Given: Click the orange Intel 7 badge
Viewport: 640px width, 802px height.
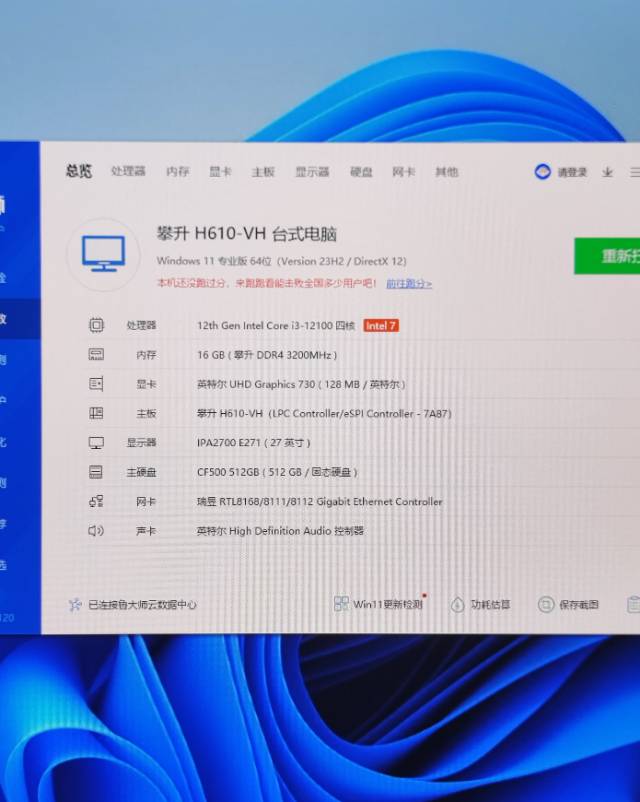Looking at the screenshot, I should point(381,325).
